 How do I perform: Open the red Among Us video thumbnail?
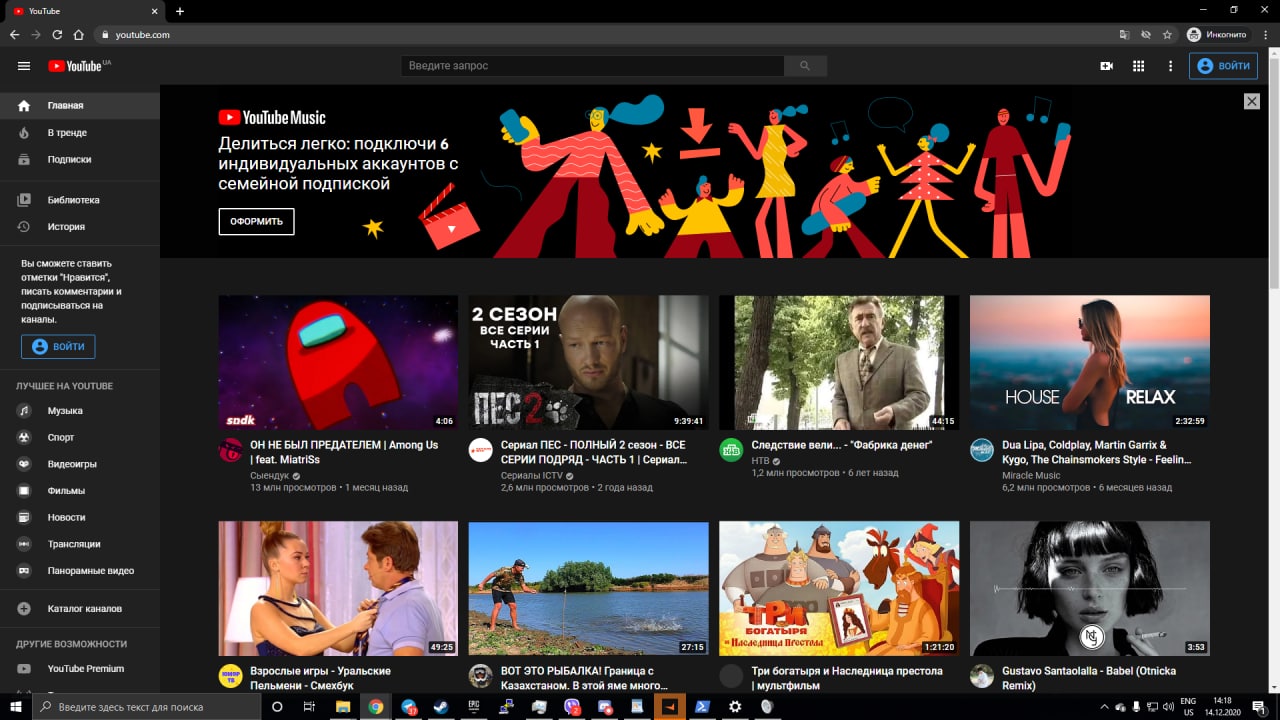[x=338, y=362]
